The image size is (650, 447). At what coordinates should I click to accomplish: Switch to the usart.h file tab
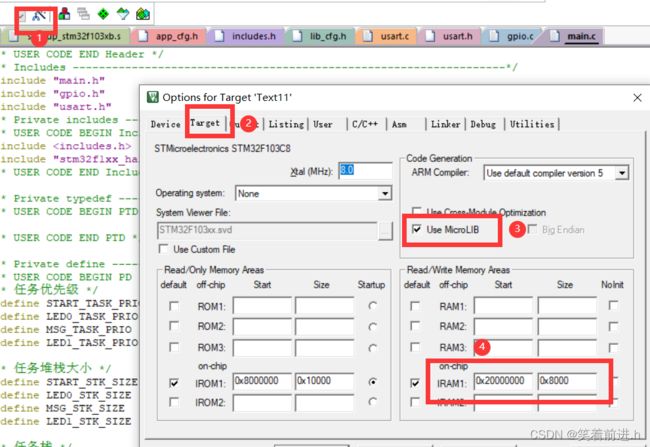(449, 36)
